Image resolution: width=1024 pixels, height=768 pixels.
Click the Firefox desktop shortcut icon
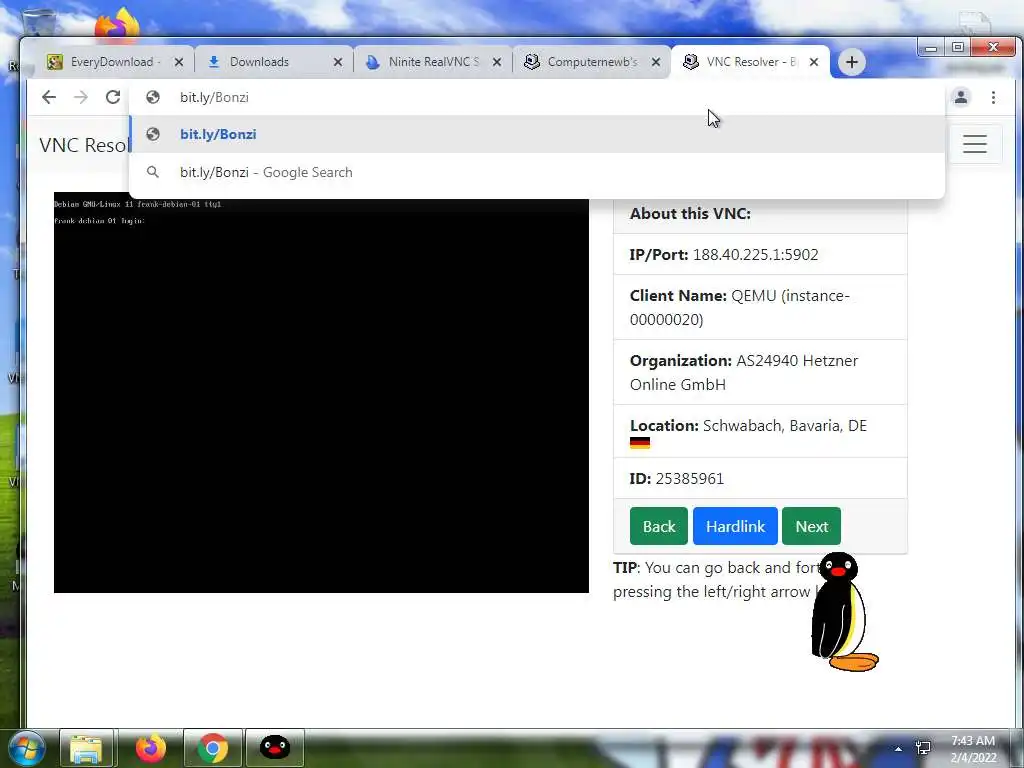point(118,25)
